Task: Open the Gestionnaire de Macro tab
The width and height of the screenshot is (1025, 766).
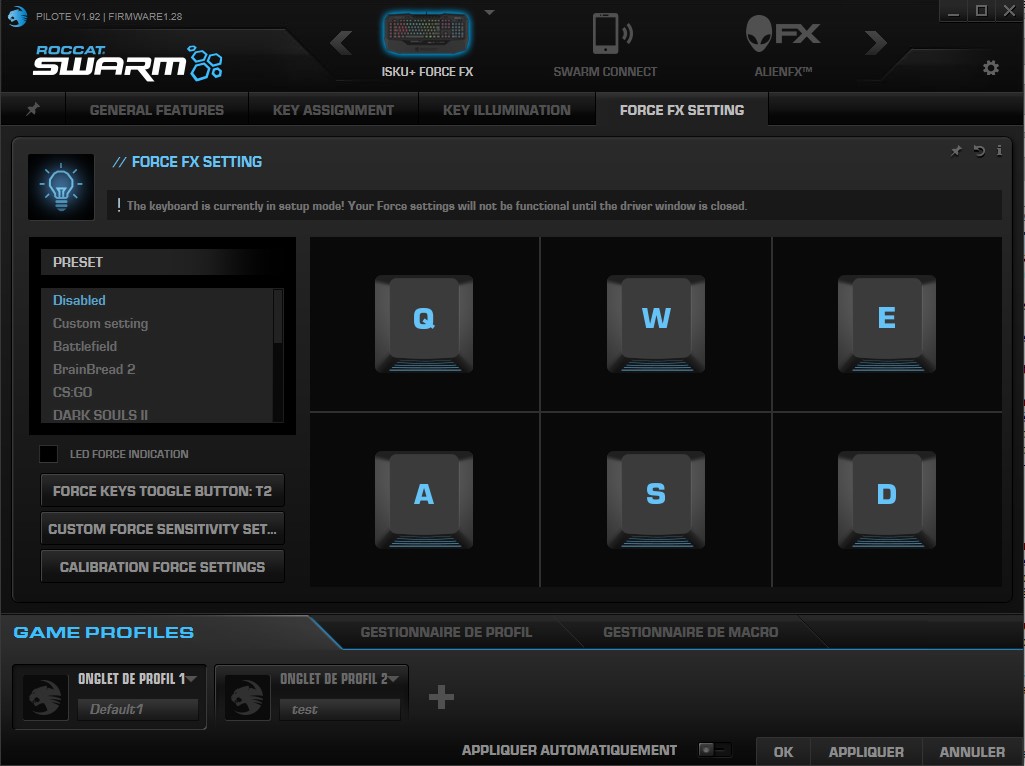Action: [690, 632]
